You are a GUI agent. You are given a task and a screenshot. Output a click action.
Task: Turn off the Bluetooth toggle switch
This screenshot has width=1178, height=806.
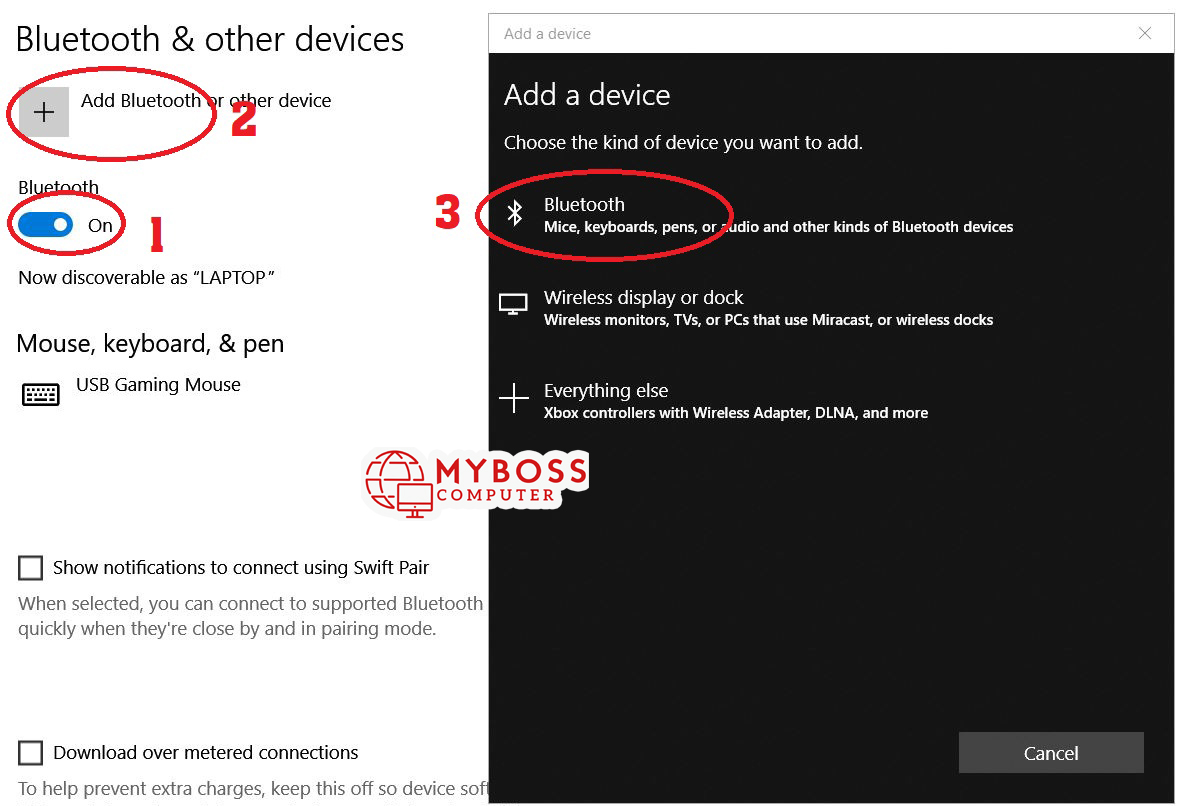point(46,225)
